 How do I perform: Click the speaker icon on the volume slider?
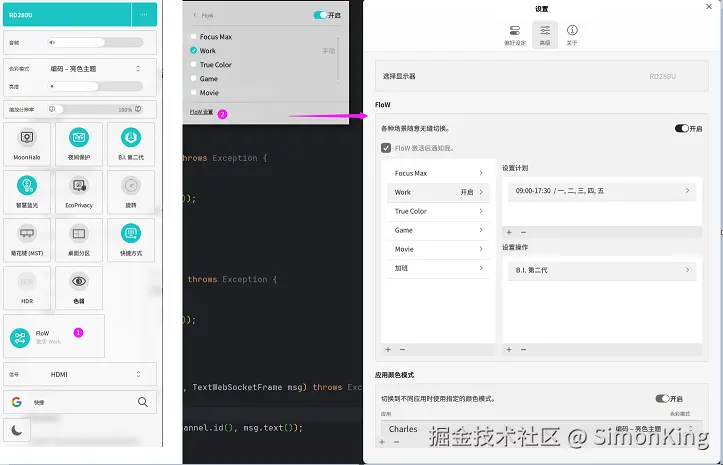(x=52, y=42)
